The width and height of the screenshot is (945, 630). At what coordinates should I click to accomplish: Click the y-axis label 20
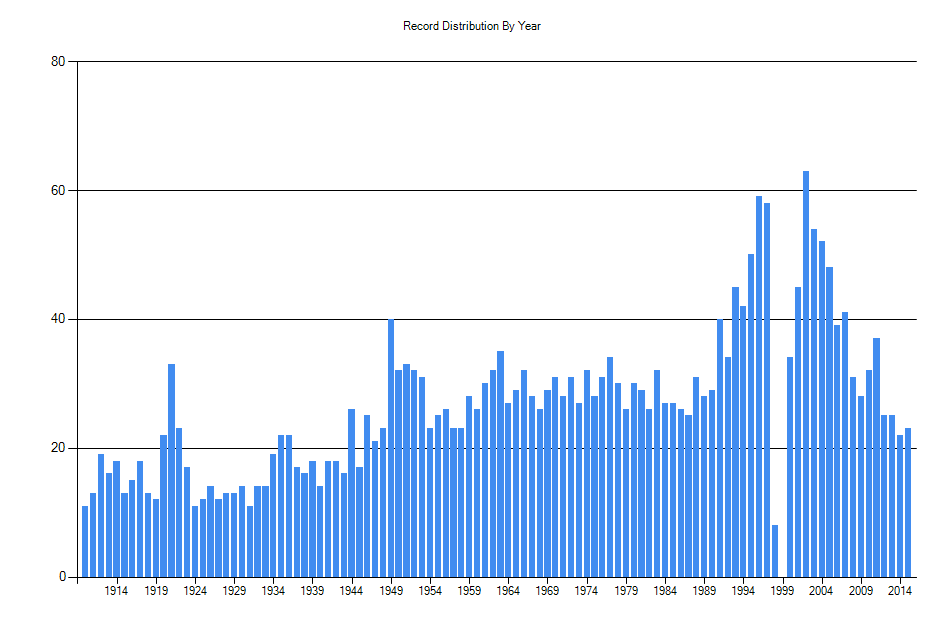(58, 449)
